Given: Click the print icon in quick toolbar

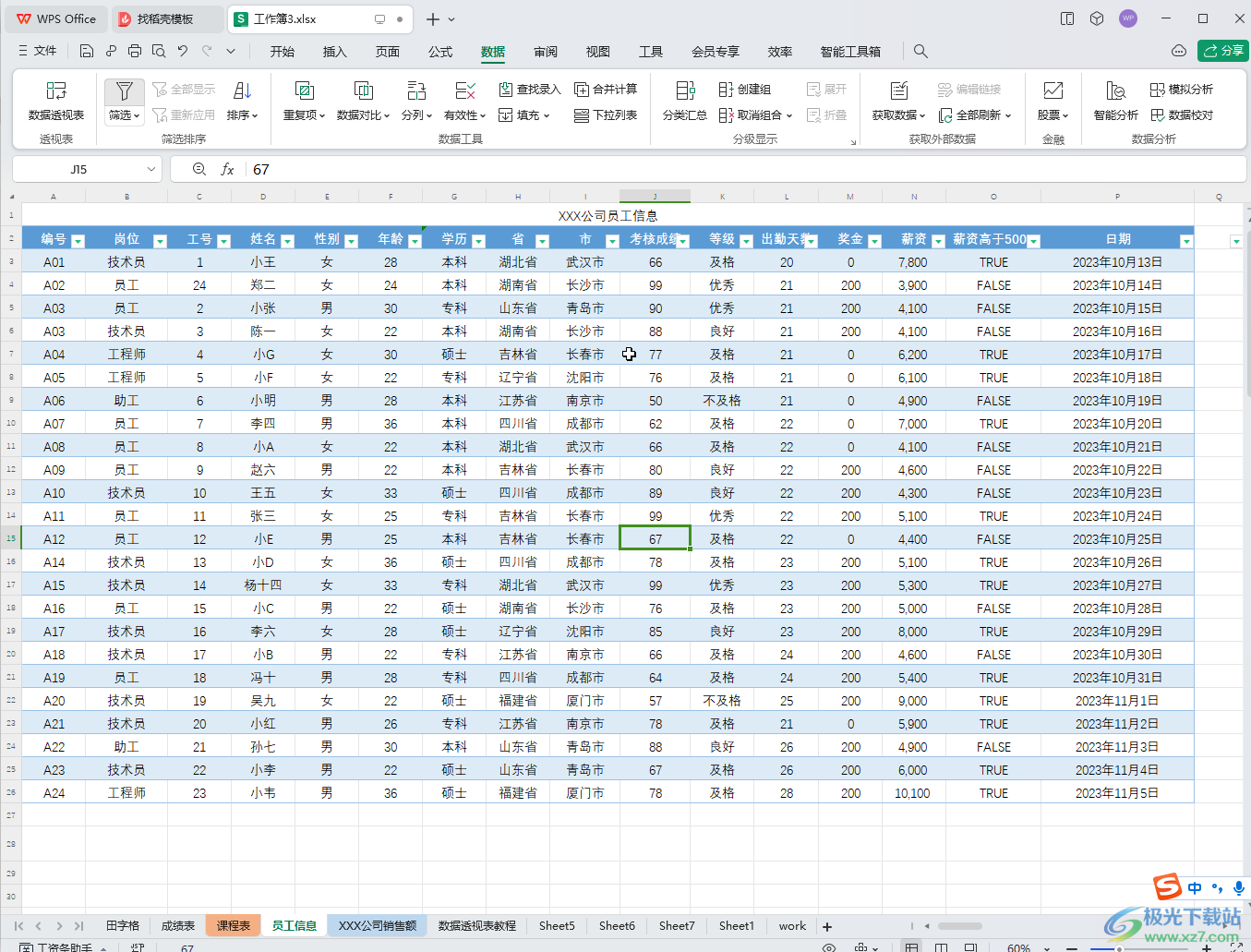Looking at the screenshot, I should [135, 51].
